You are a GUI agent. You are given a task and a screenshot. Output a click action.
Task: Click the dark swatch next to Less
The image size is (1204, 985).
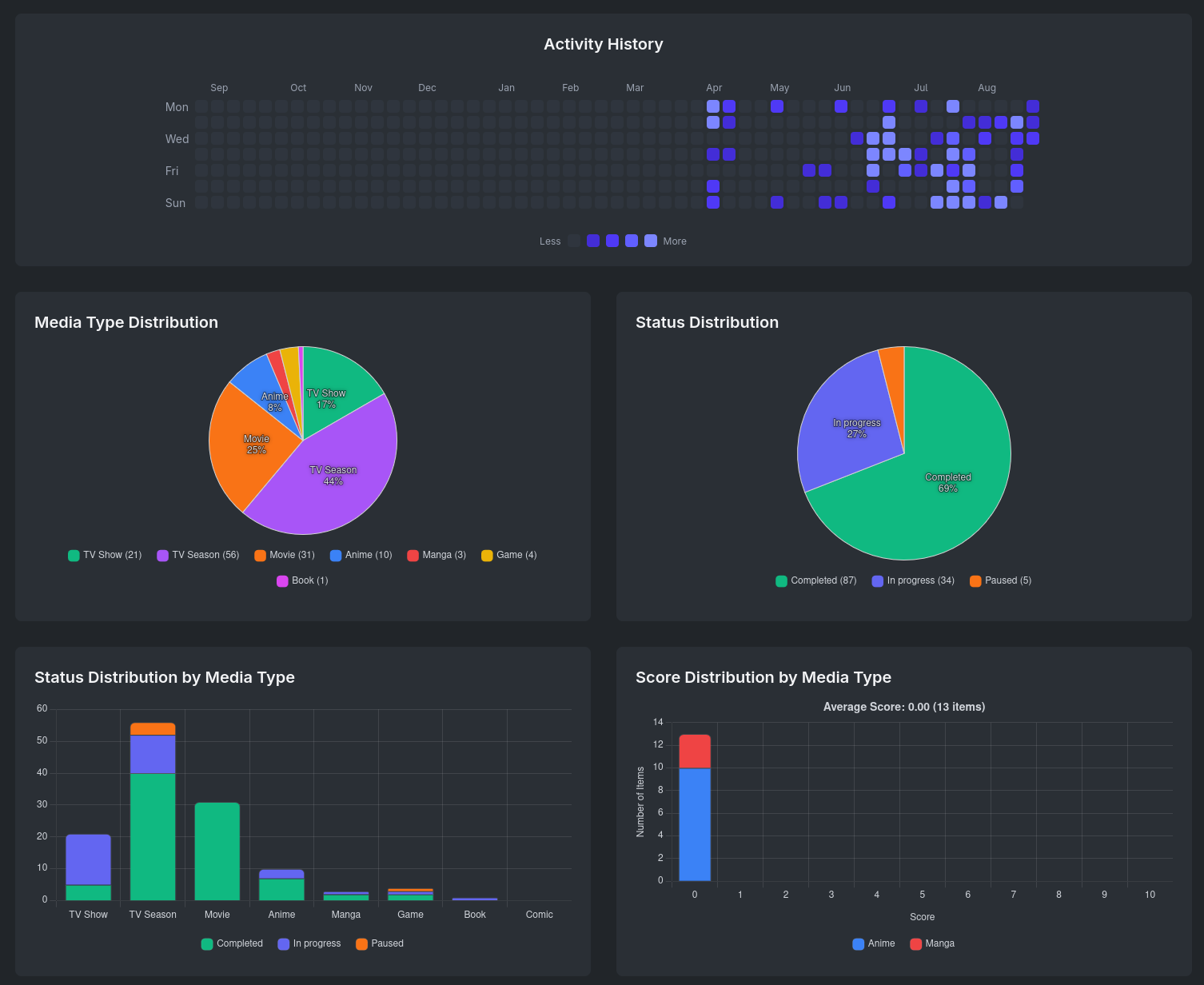pos(574,241)
